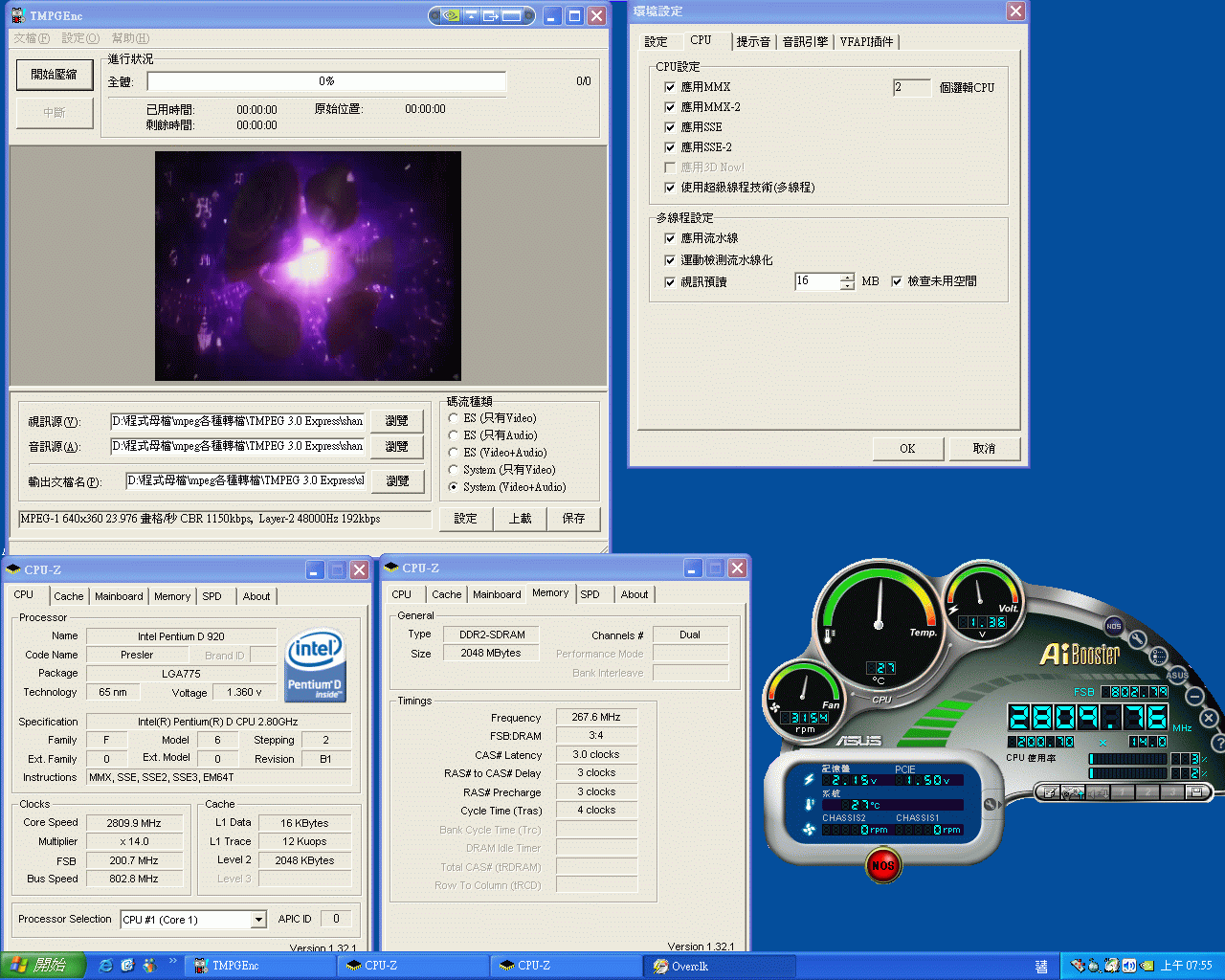Click the Internet Explorer quick launch icon

point(106,966)
